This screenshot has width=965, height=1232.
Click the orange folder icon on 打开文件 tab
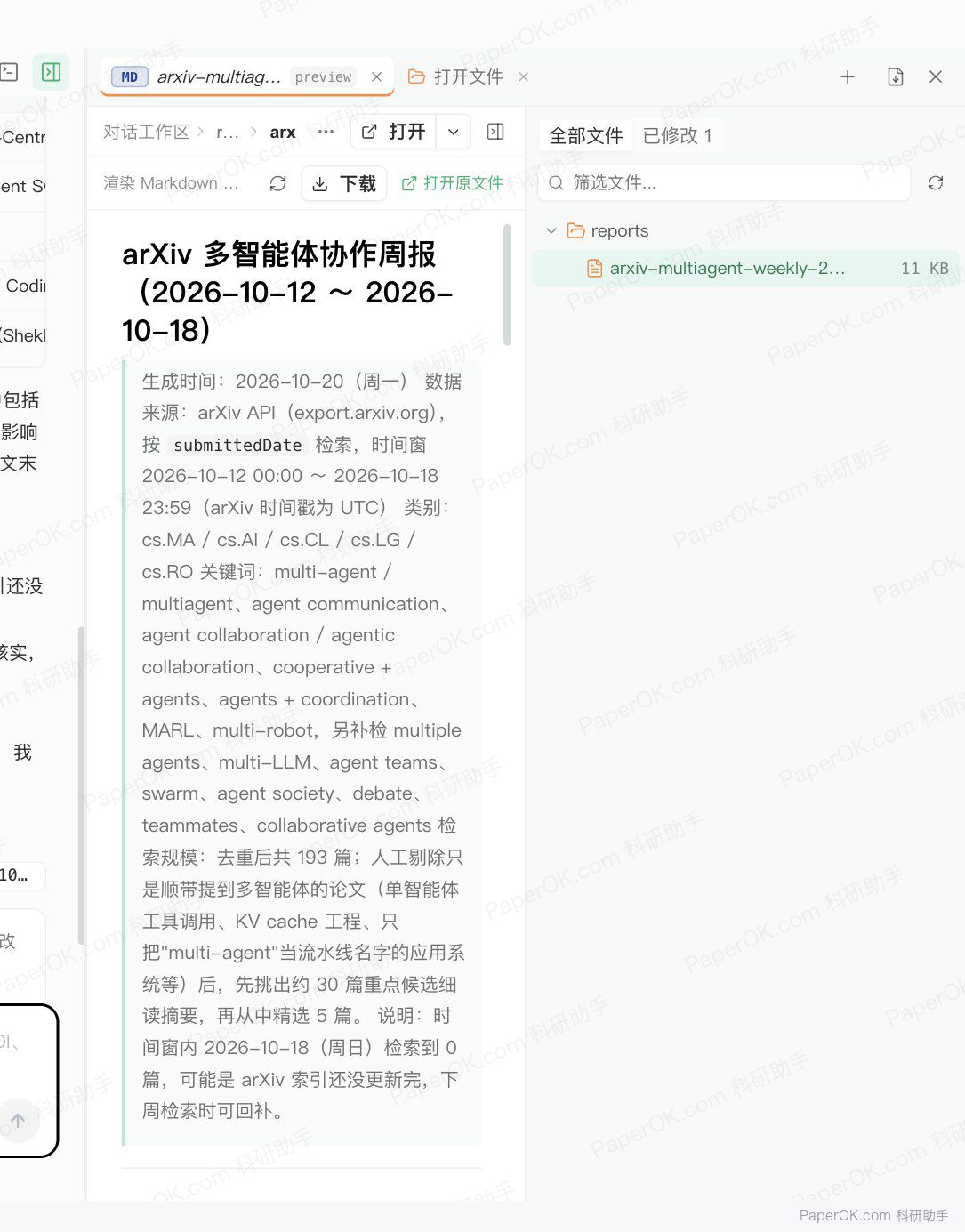pyautogui.click(x=416, y=76)
